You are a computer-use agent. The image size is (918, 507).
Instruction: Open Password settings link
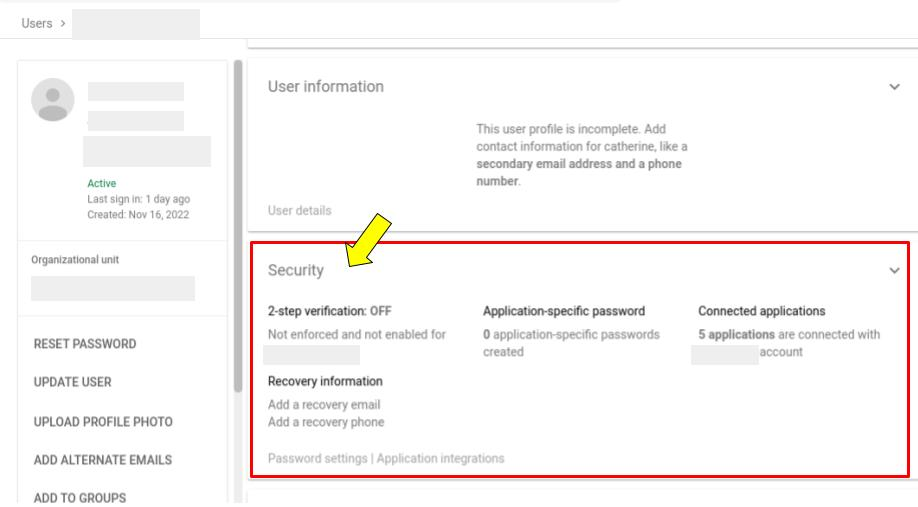coord(317,458)
